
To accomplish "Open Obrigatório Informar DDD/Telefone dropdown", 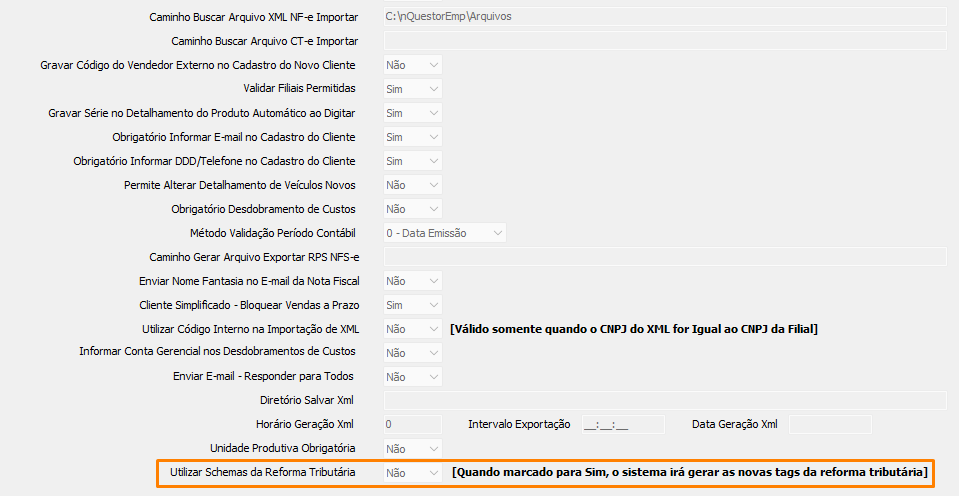I will 413,161.
